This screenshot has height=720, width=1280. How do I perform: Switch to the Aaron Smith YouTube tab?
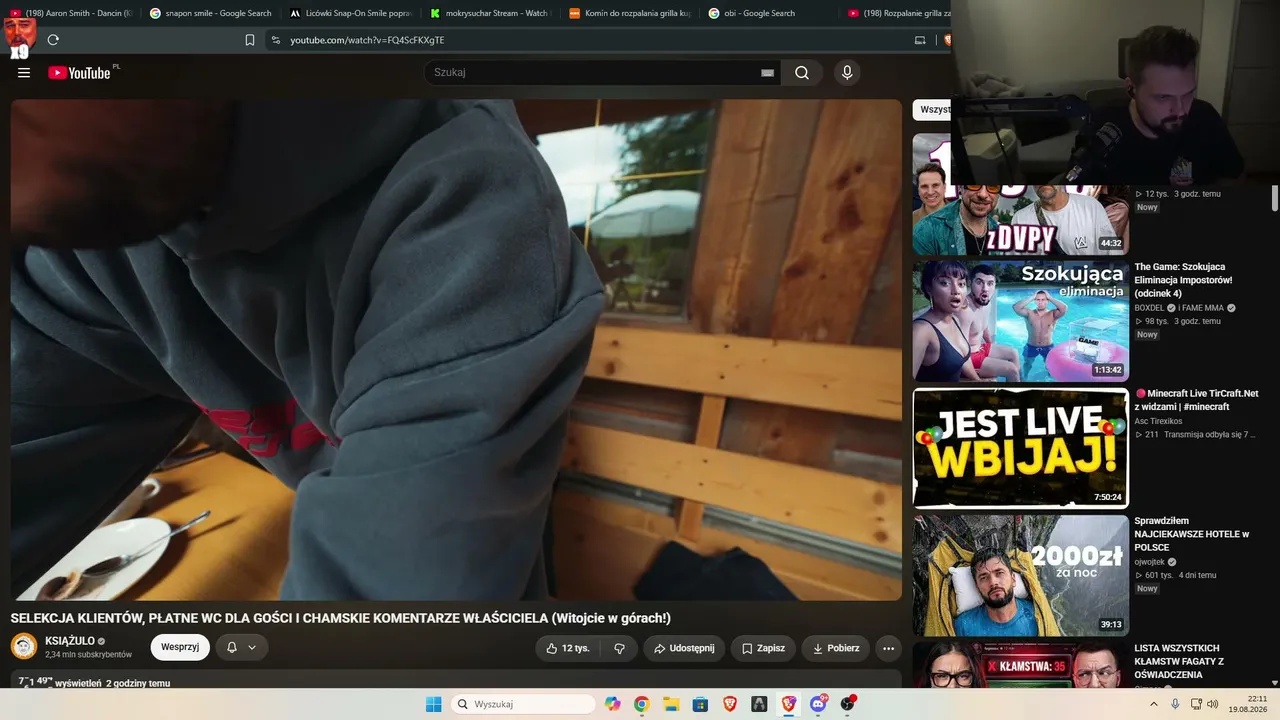(70, 13)
